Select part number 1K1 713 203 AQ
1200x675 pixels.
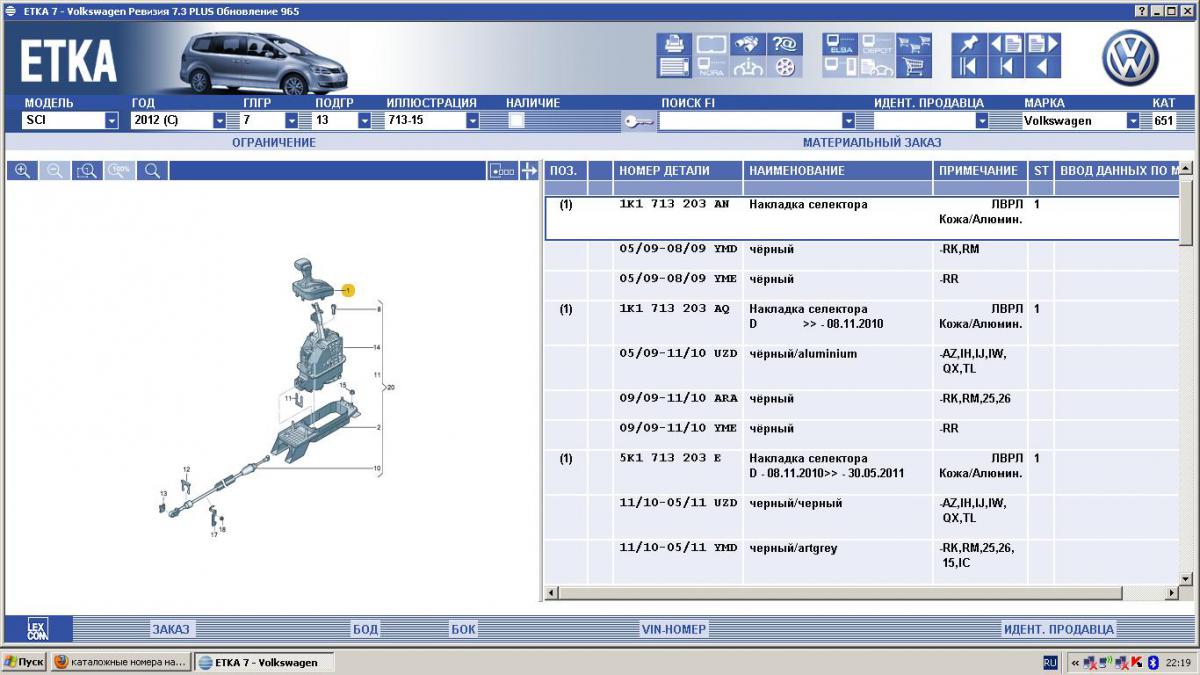click(675, 309)
